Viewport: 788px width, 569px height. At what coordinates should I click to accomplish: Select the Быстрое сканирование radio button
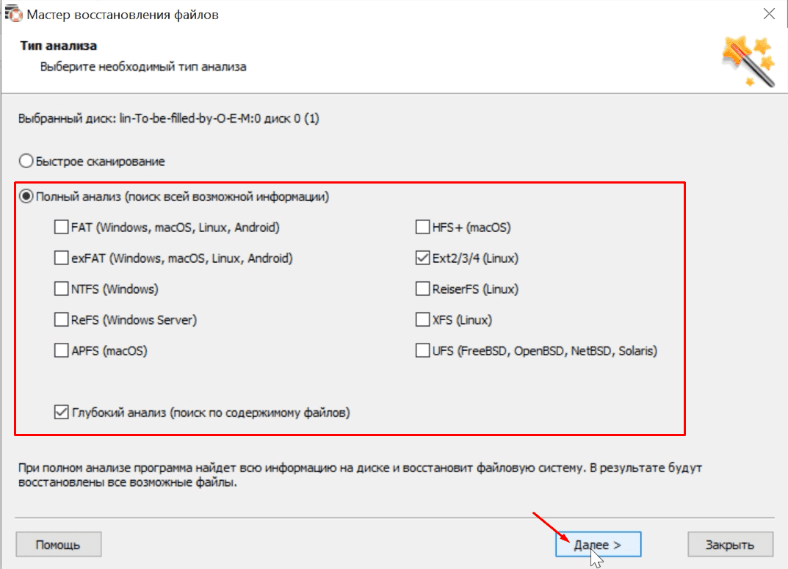tap(26, 161)
